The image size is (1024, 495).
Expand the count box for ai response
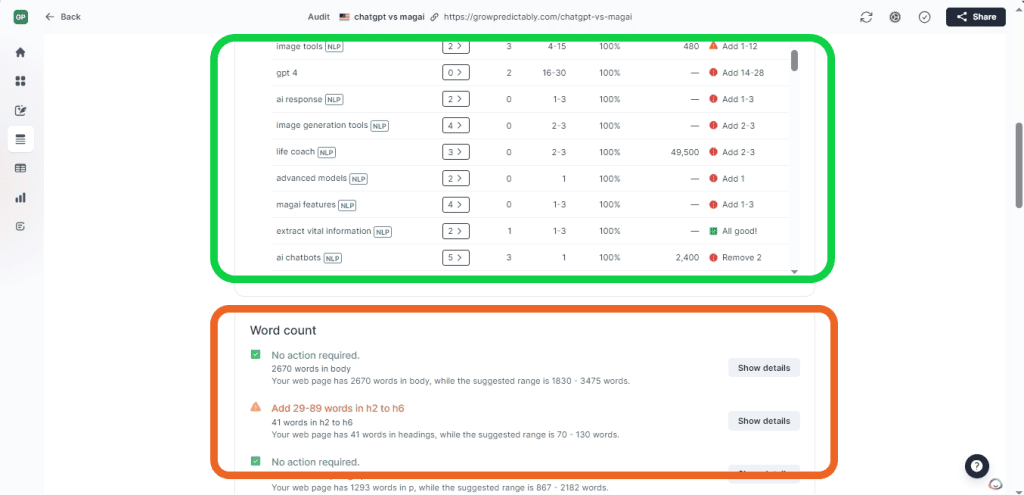(455, 99)
